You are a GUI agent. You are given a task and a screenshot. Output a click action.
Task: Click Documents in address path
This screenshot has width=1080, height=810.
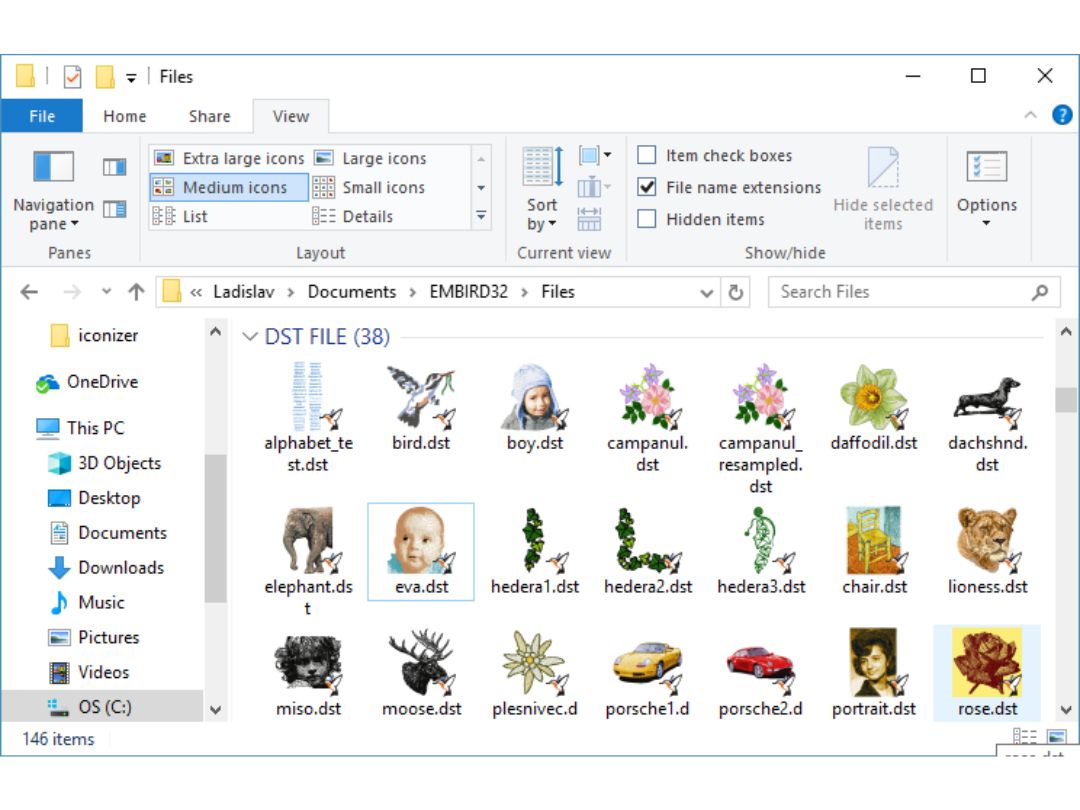point(352,292)
